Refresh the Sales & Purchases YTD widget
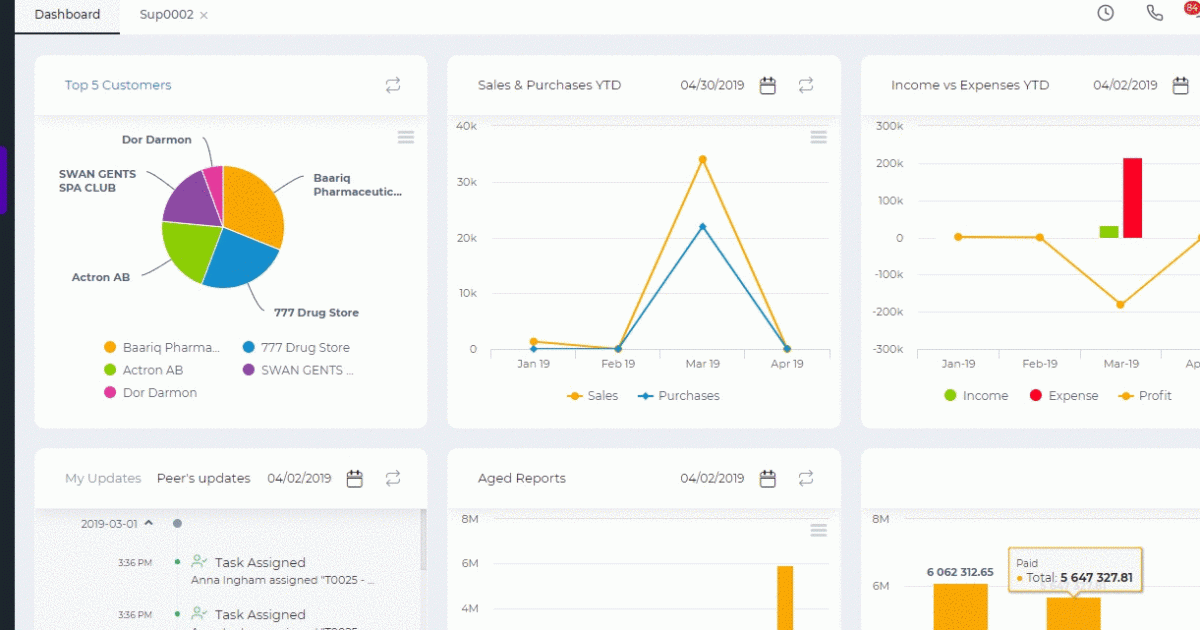Screen dimensions: 1200x630 click(x=806, y=86)
